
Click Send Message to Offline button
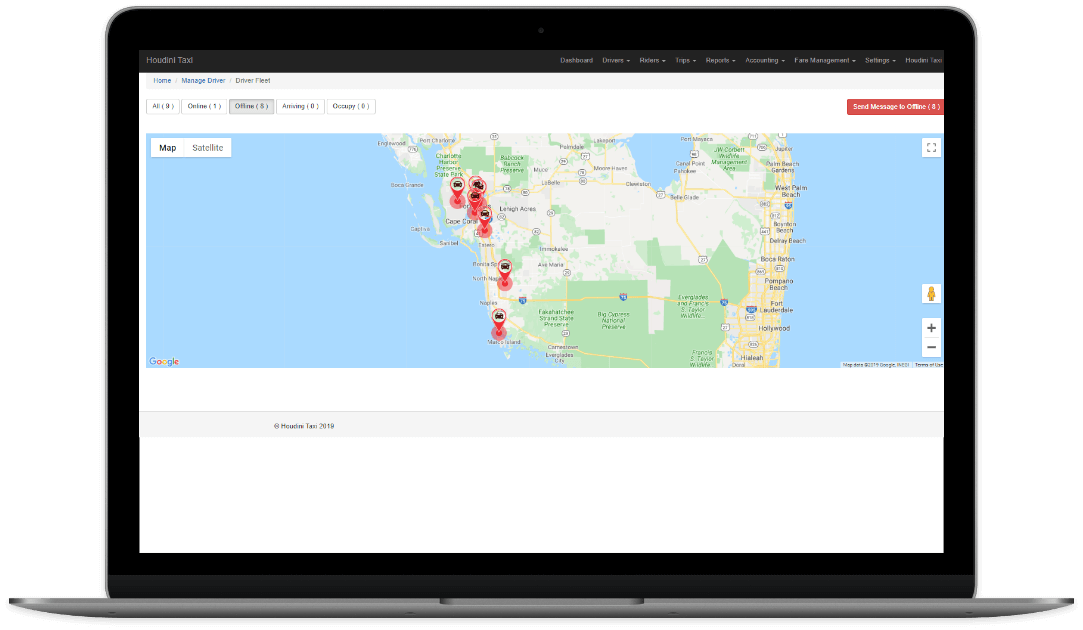[895, 107]
